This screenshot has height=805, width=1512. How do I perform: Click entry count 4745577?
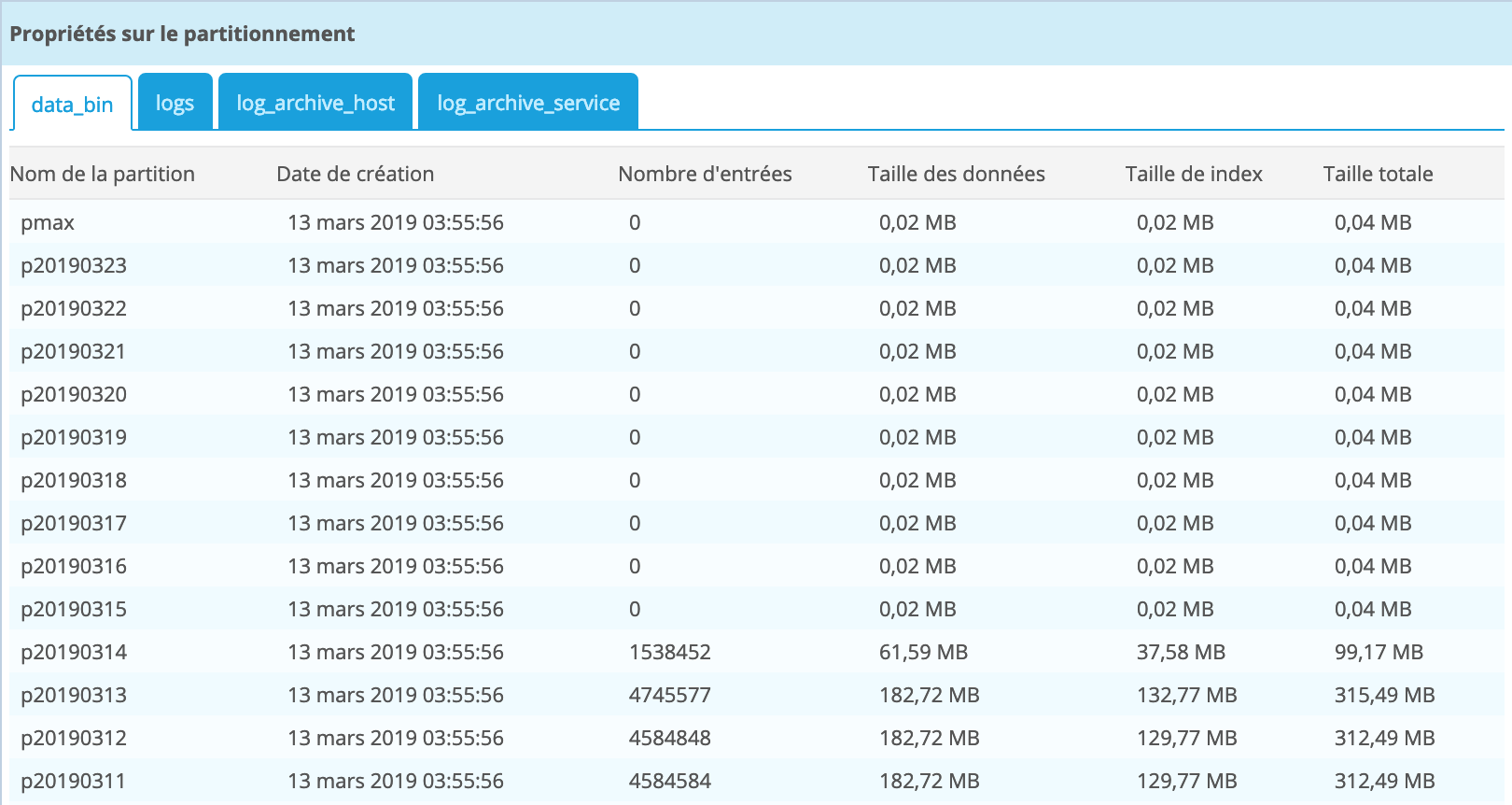tap(670, 695)
